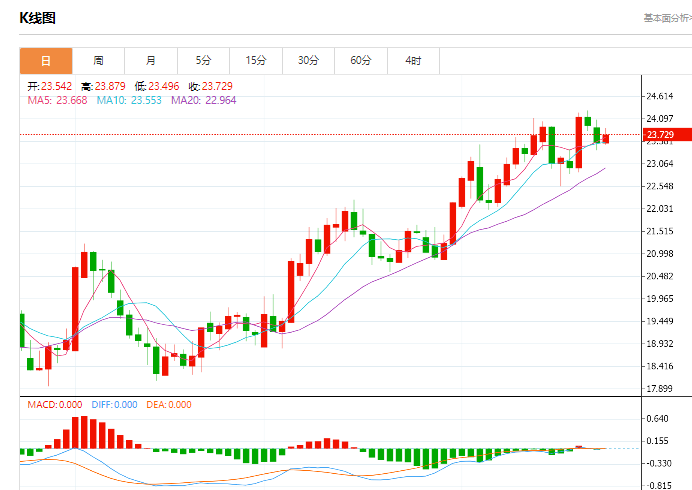The width and height of the screenshot is (692, 490).
Task: Switch to the 周 (weekly) tab
Action: [x=98, y=61]
